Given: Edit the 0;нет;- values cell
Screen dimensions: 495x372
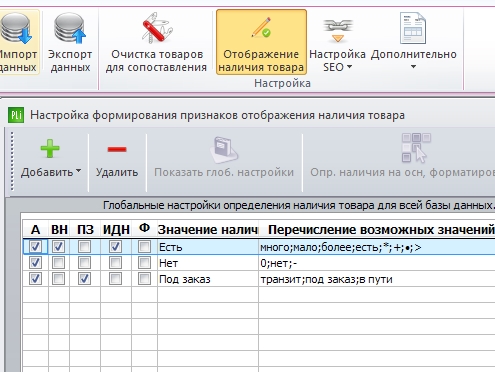Looking at the screenshot, I should [377, 263].
